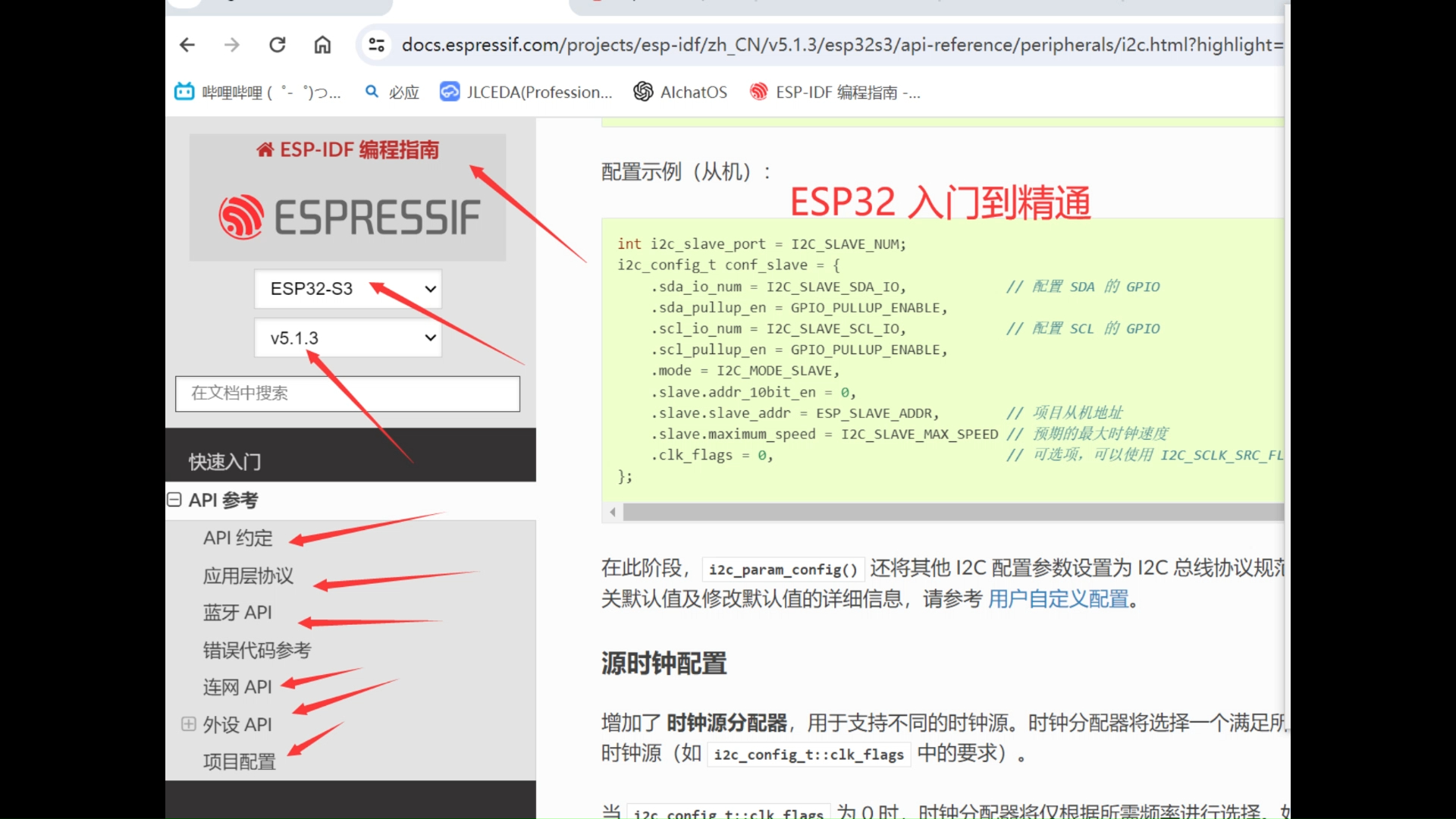Reload the page with the refresh icon
The width and height of the screenshot is (1456, 819).
(x=278, y=45)
